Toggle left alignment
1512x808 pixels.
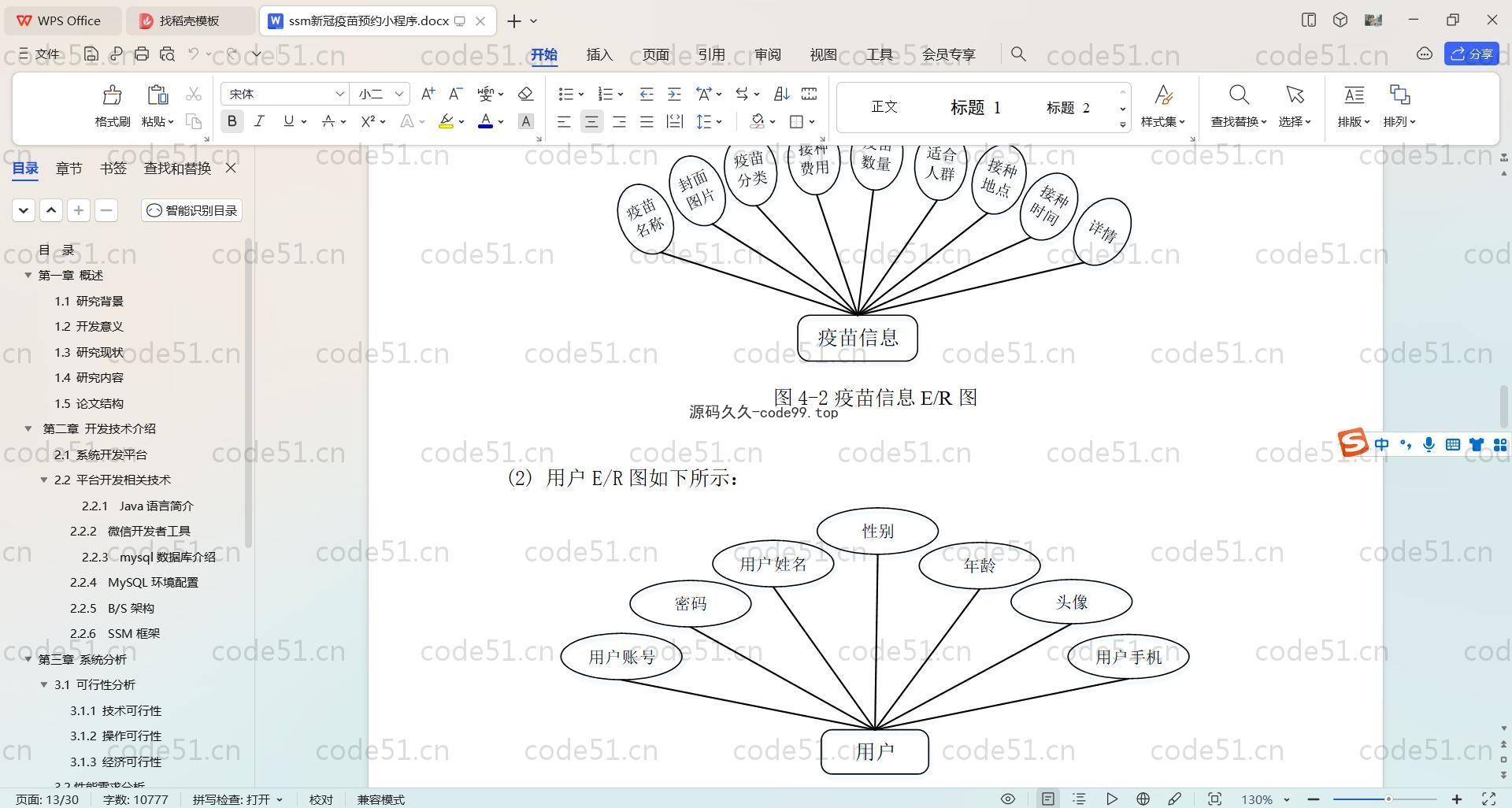(564, 121)
